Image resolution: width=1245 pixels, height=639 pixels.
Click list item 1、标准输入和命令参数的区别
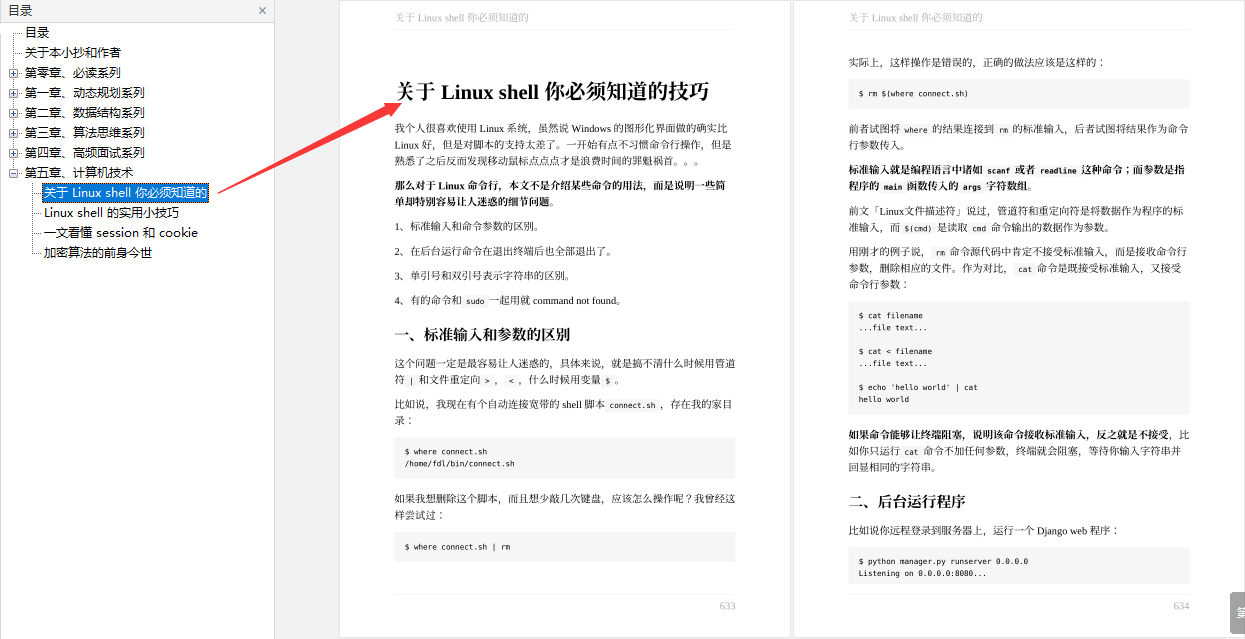point(467,226)
